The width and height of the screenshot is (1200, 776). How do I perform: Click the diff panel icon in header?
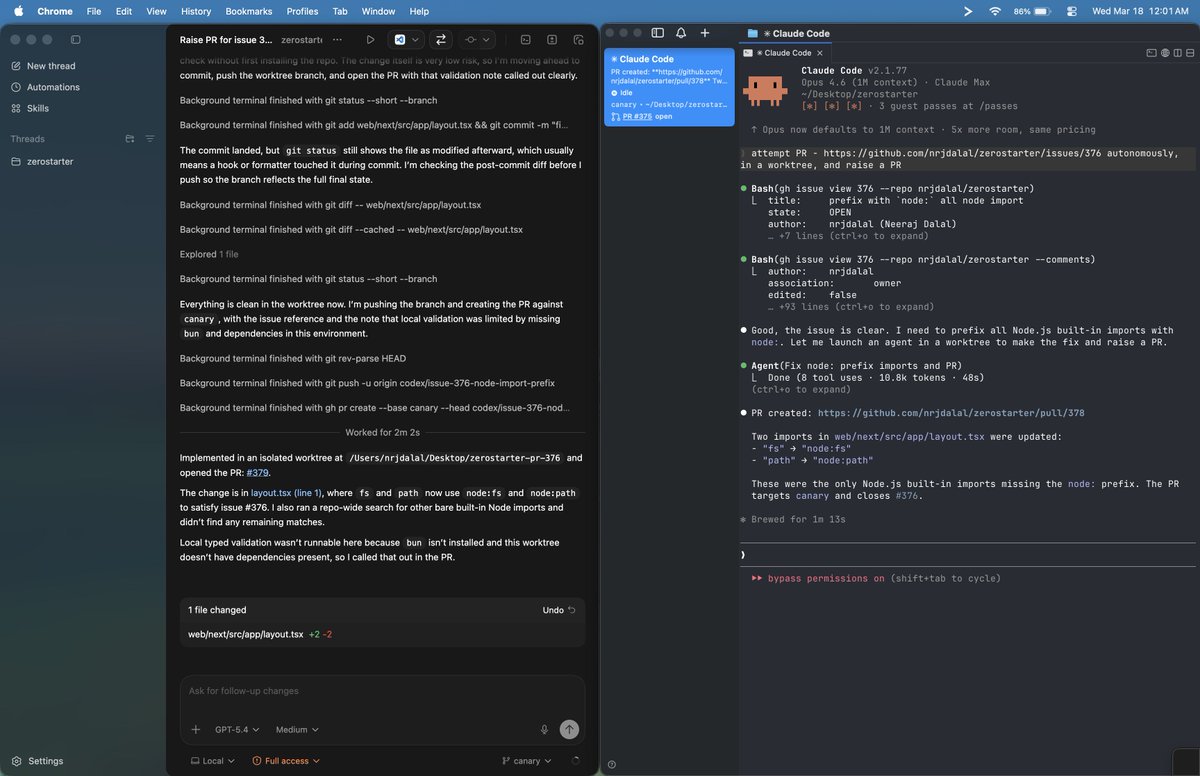551,39
